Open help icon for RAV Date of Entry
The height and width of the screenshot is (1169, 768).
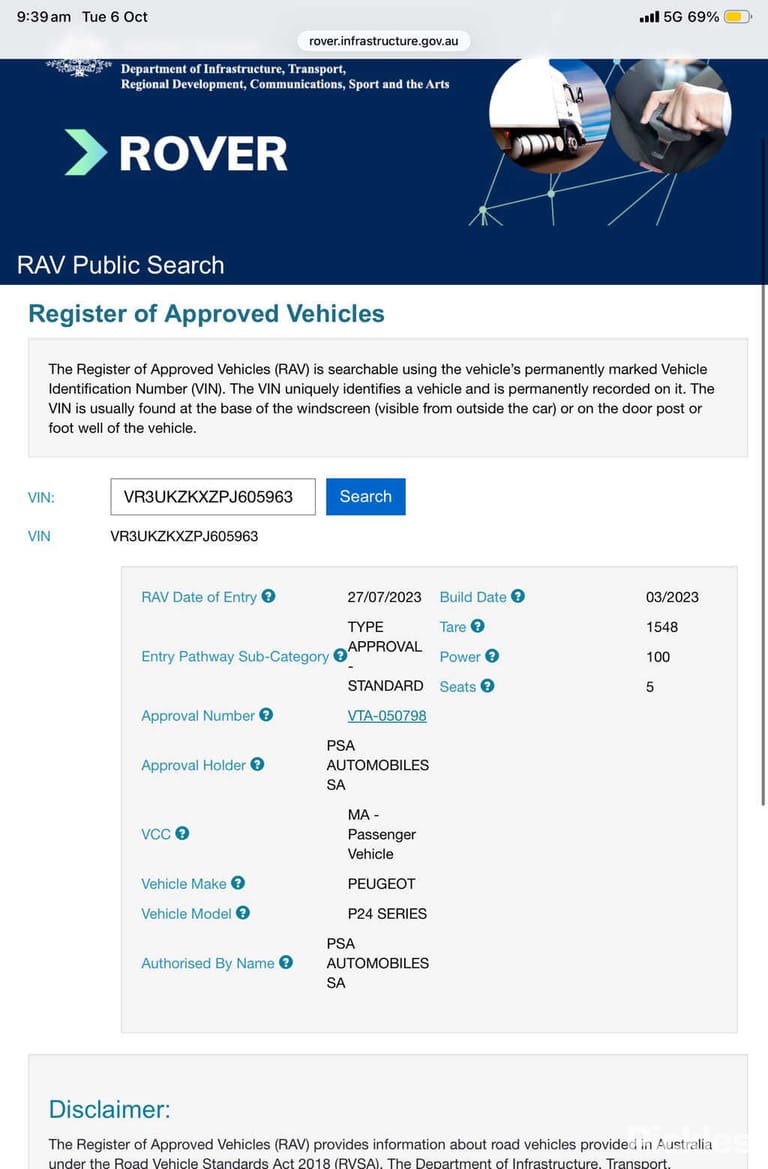(x=268, y=596)
